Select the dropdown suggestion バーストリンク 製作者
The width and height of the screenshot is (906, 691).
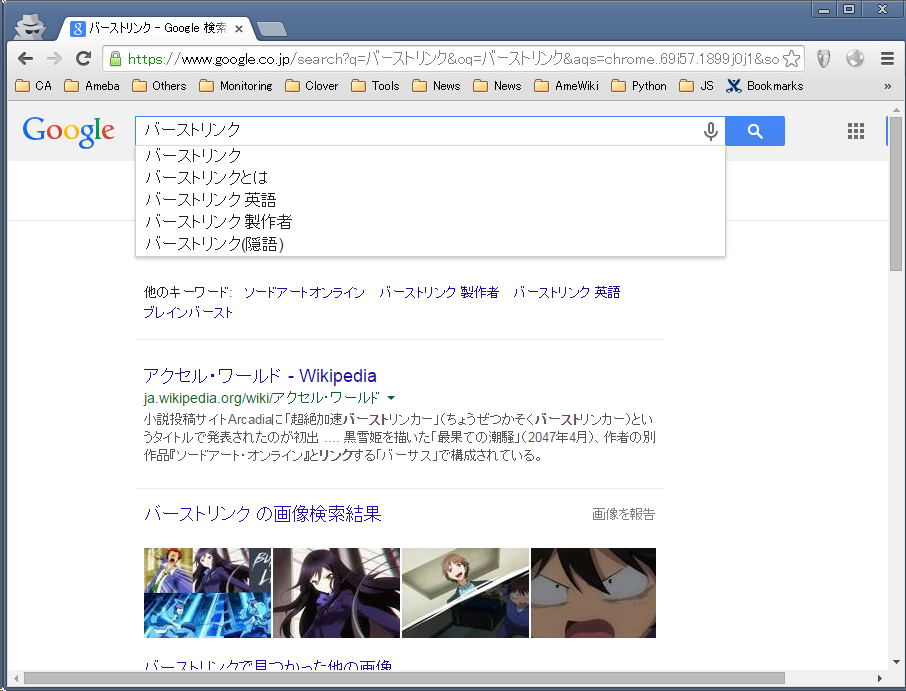(x=430, y=221)
